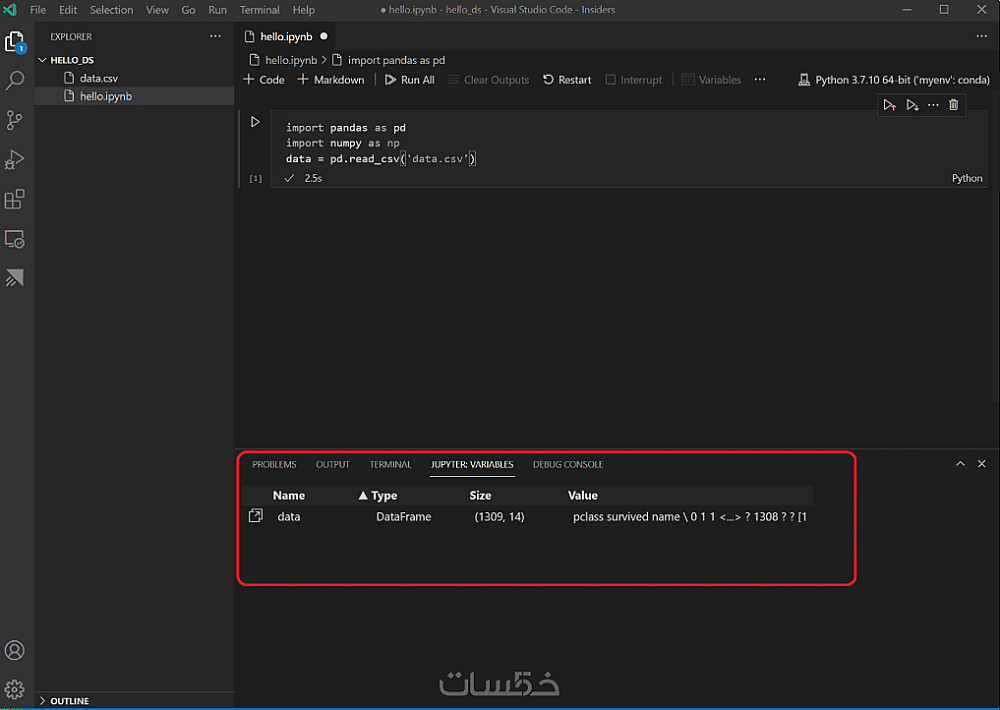The height and width of the screenshot is (710, 1000).
Task: Click the Value column header
Action: [x=583, y=495]
